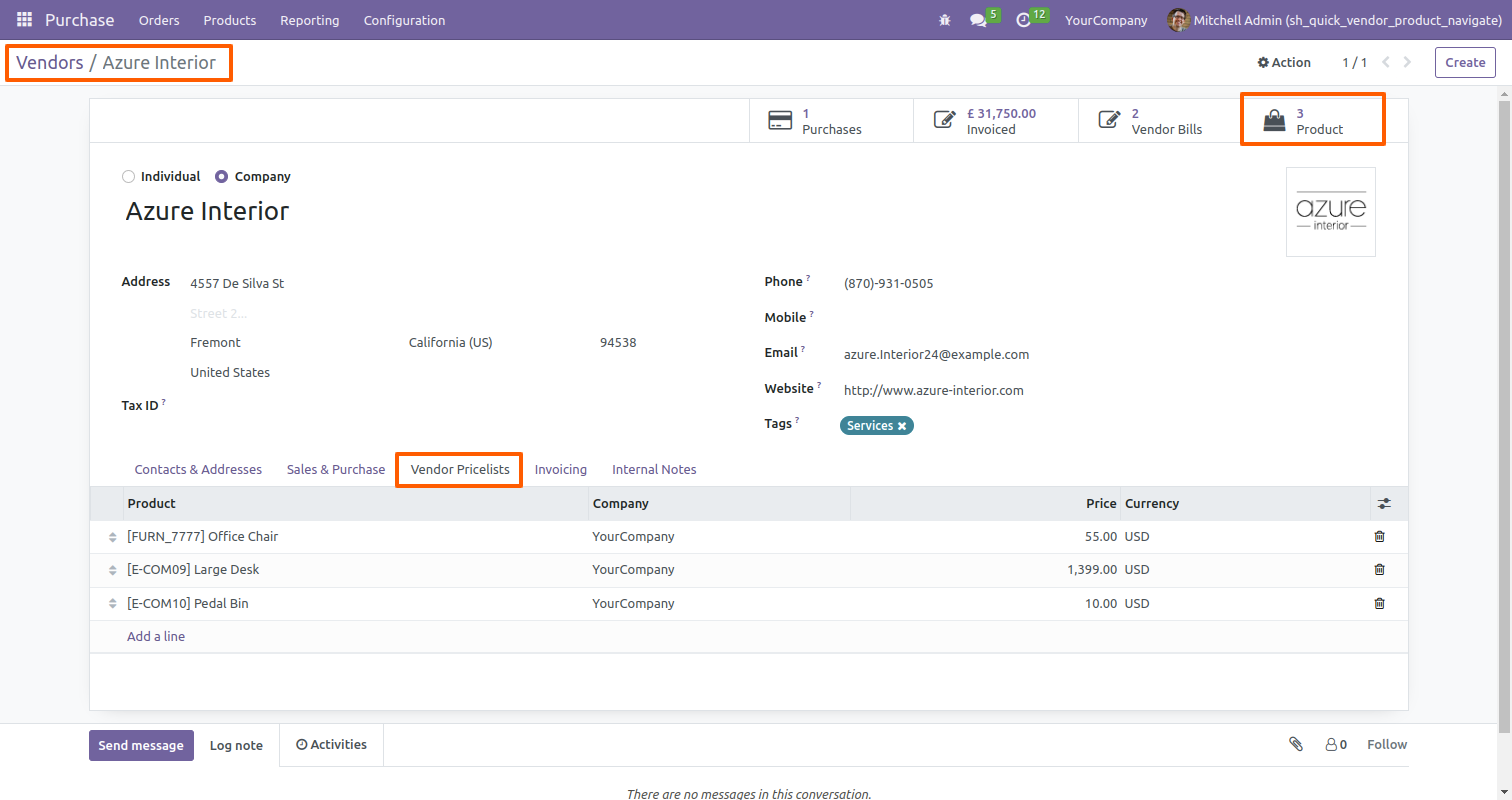Click Large Desk row drag handle
1512x800 pixels.
pyautogui.click(x=112, y=570)
